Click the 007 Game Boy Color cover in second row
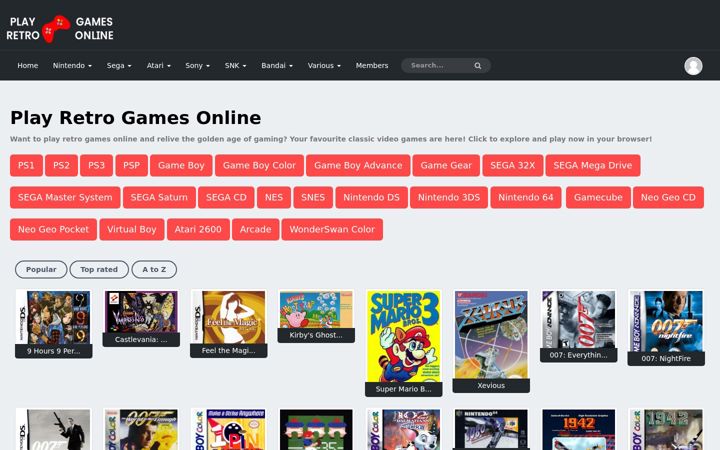This screenshot has width=720, height=450. 141,429
